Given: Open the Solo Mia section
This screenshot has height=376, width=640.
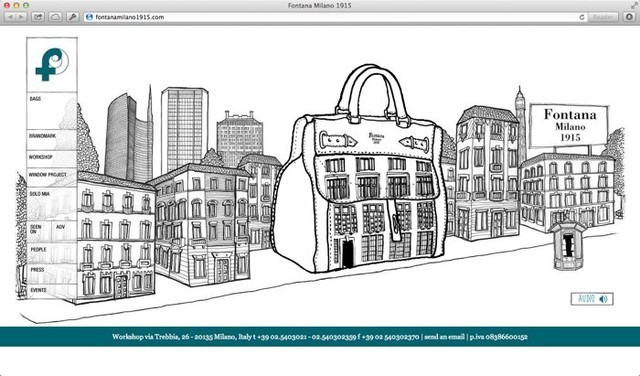Looking at the screenshot, I should [x=40, y=194].
